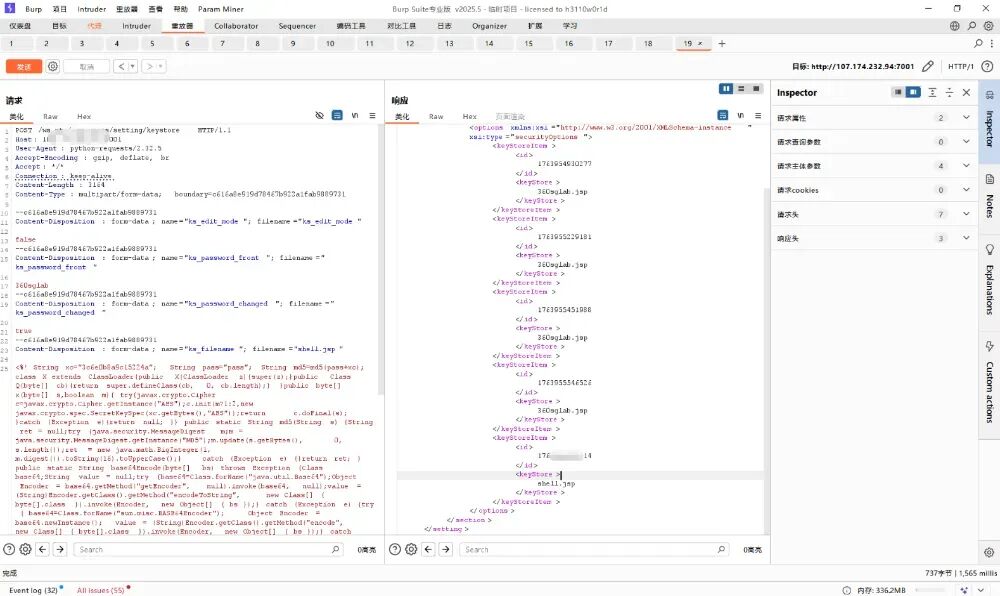Add a new Repeater tab with plus
Screen dimensions: 1000x596
click(x=722, y=43)
